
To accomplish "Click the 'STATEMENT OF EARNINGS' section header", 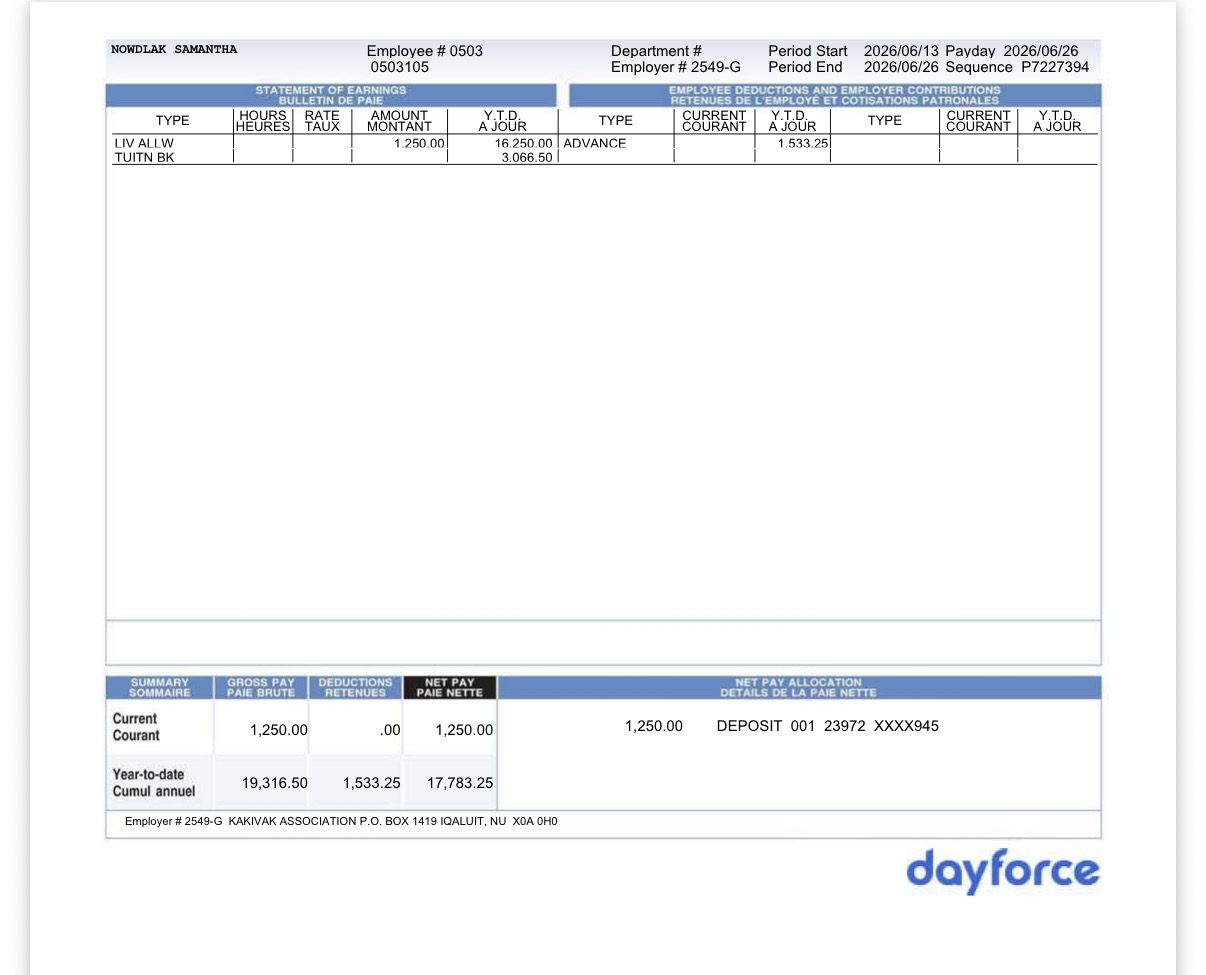I will click(331, 96).
